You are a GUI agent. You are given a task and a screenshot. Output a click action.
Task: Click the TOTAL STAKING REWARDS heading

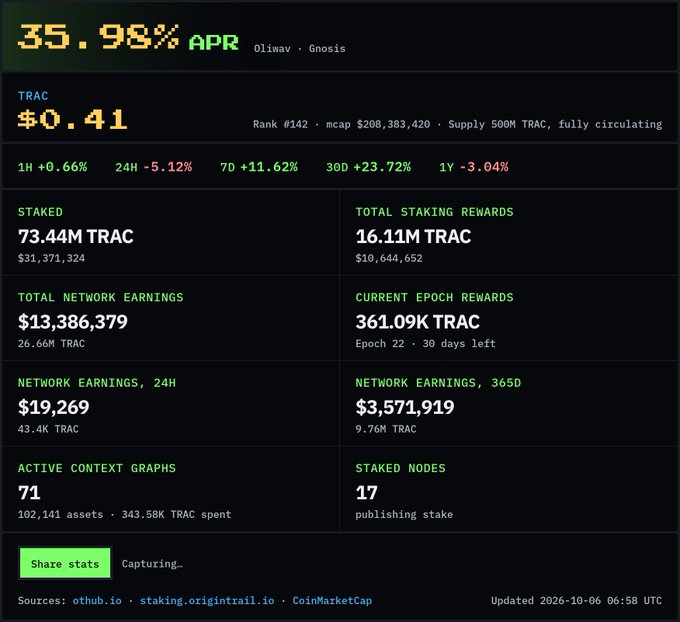coord(434,212)
